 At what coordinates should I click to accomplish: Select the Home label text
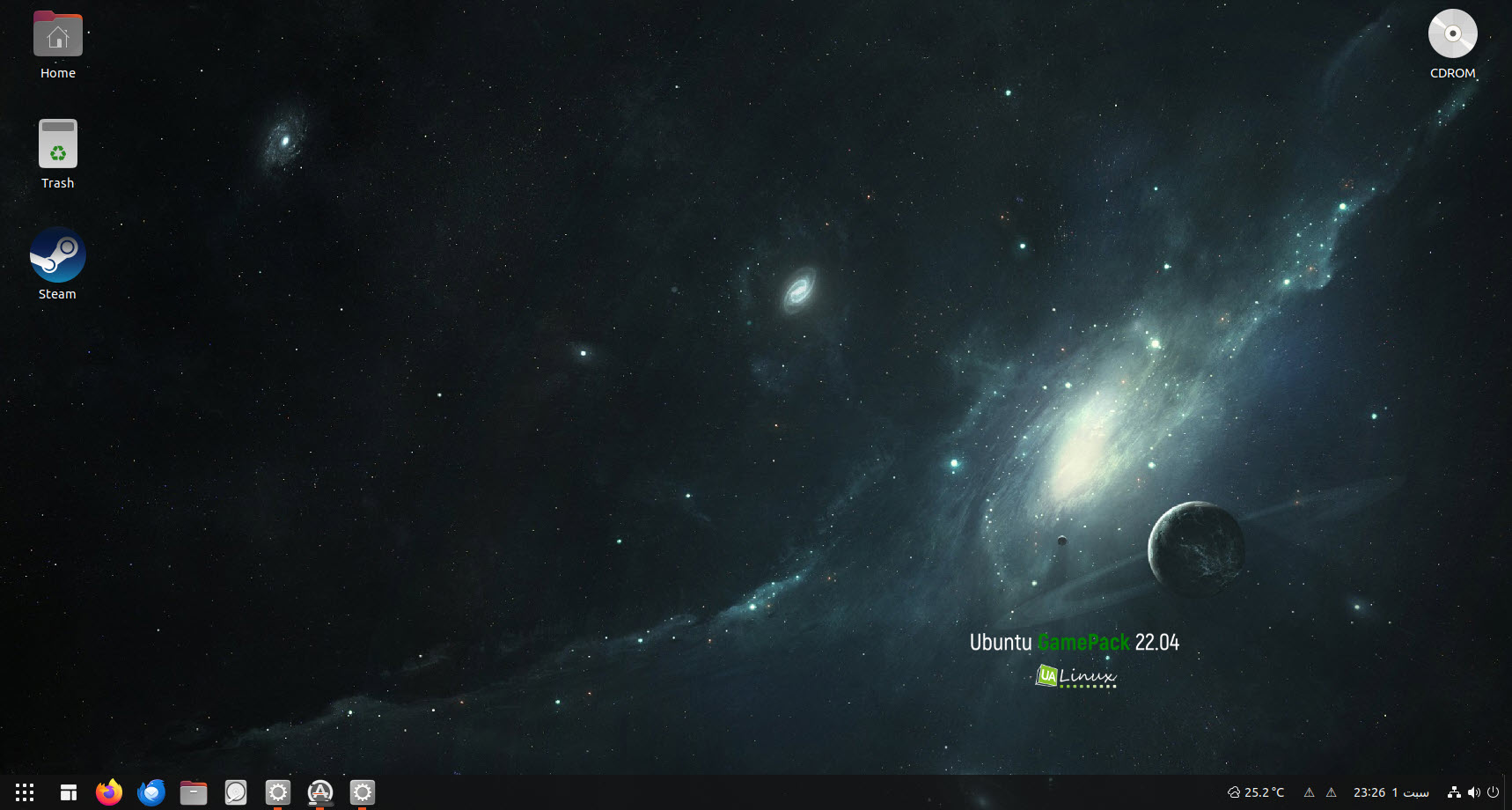click(58, 73)
